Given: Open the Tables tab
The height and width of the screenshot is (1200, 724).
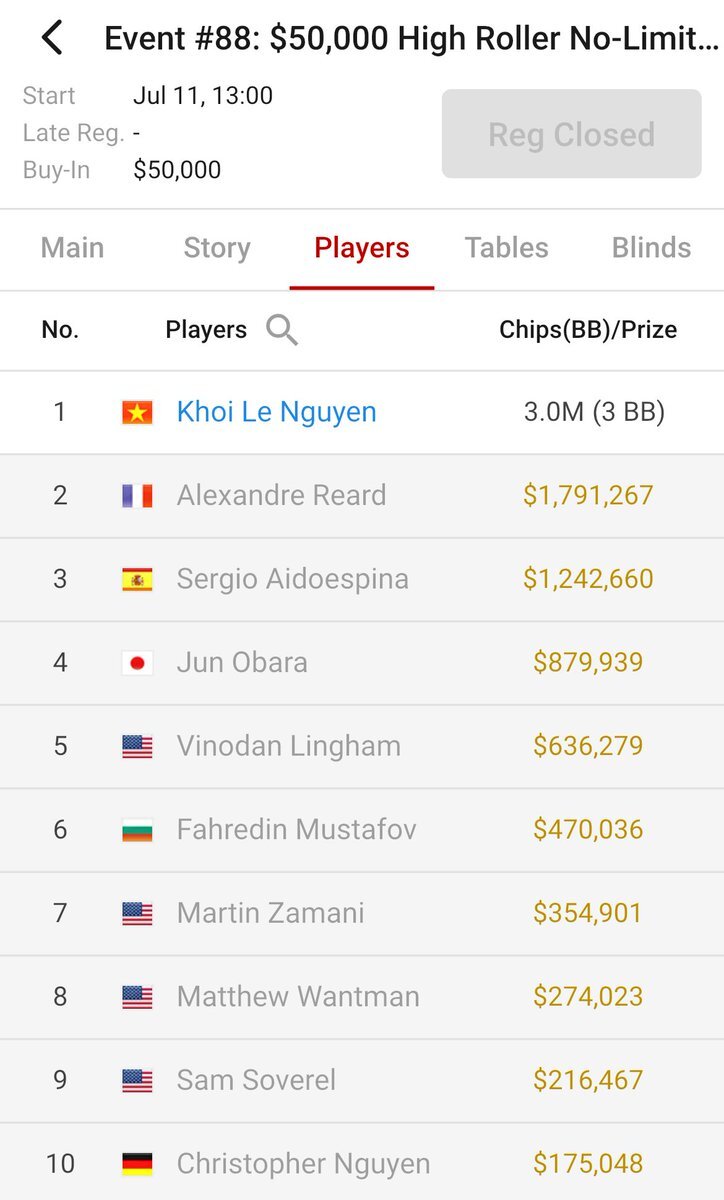Looking at the screenshot, I should pyautogui.click(x=507, y=248).
